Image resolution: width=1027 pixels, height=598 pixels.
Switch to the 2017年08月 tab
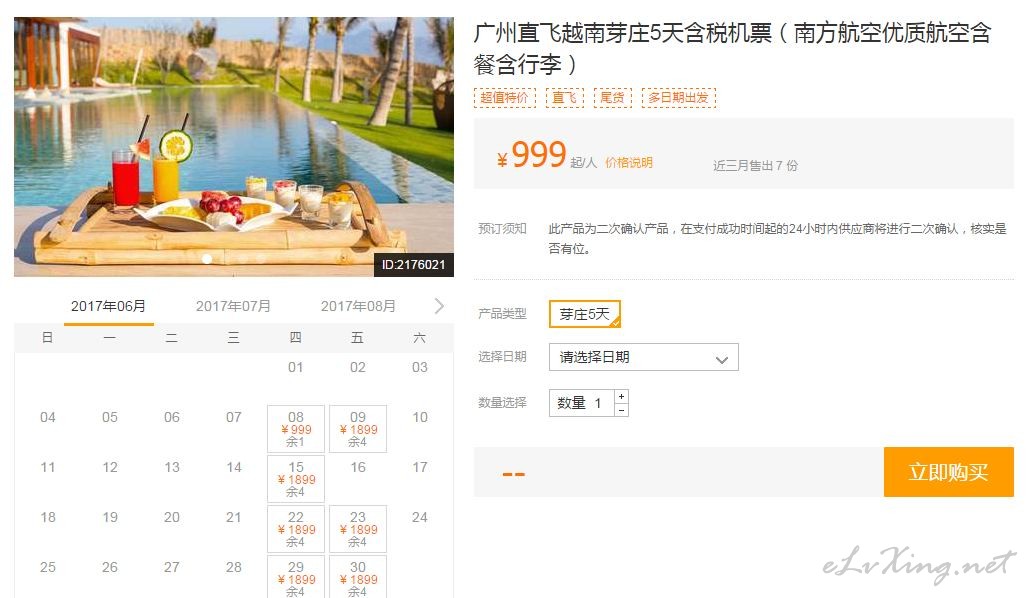[358, 306]
